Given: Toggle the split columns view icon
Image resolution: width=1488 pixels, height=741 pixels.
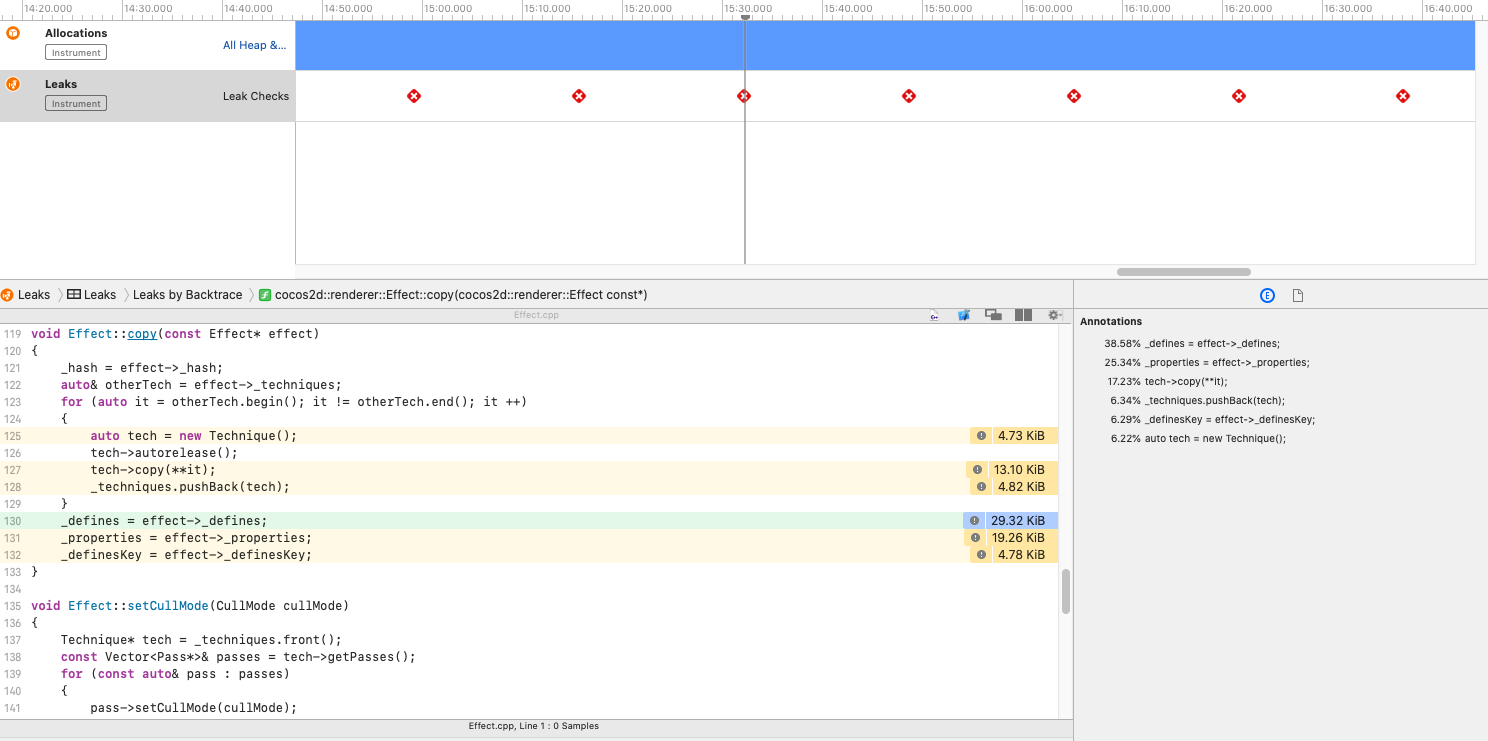Looking at the screenshot, I should click(1023, 315).
